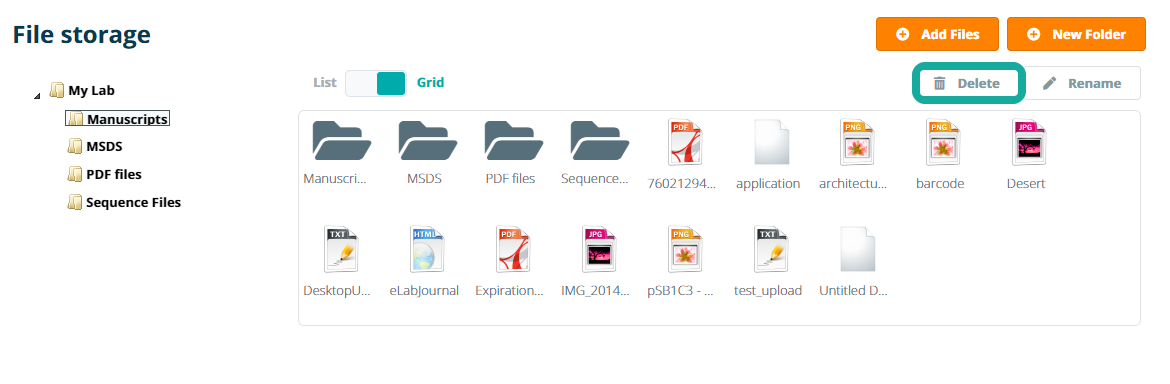Create a New Folder
Image resolution: width=1170 pixels, height=384 pixels.
[1076, 34]
